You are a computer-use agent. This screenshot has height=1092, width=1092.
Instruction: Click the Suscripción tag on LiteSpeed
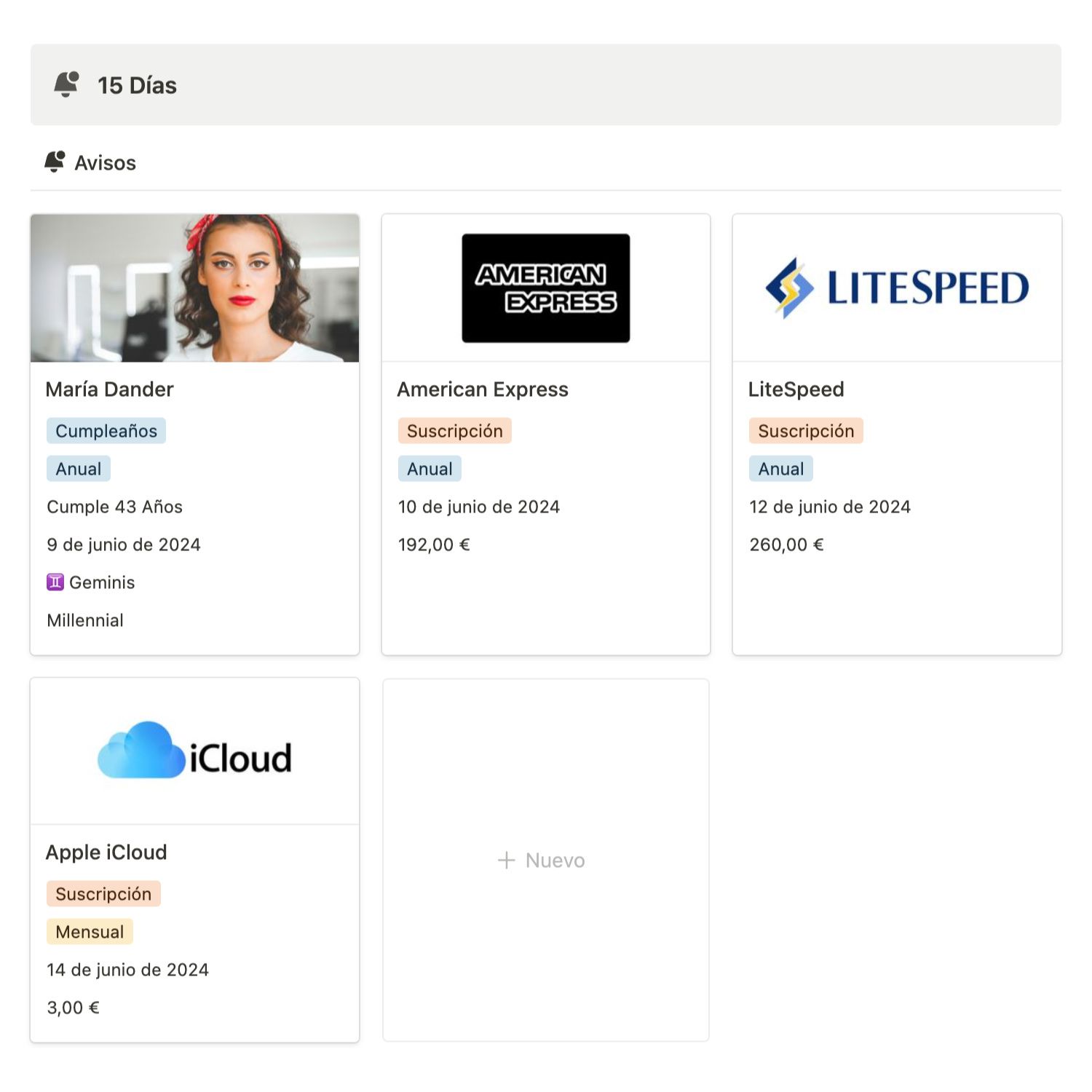point(806,431)
